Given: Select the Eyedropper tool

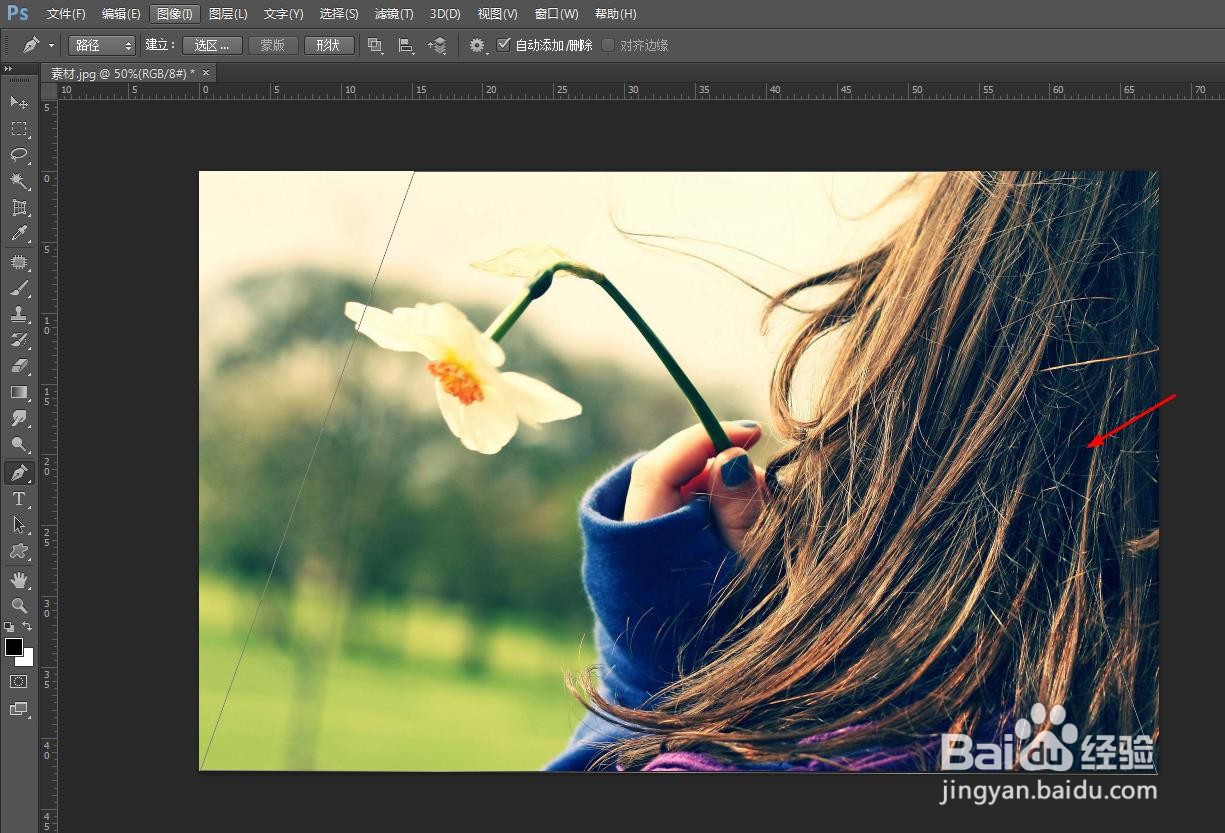Looking at the screenshot, I should (x=19, y=234).
